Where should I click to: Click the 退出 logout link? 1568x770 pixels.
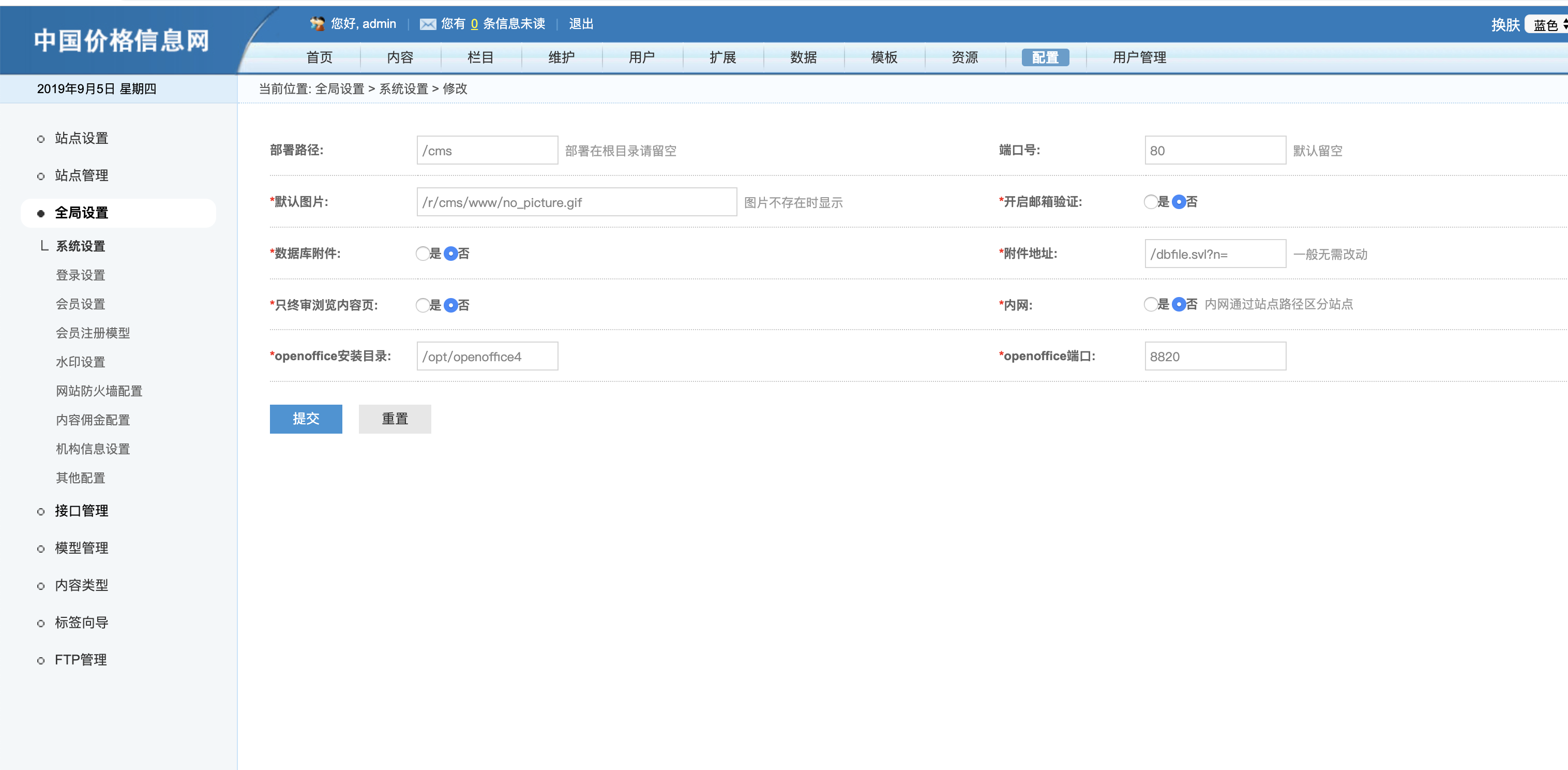pyautogui.click(x=581, y=24)
